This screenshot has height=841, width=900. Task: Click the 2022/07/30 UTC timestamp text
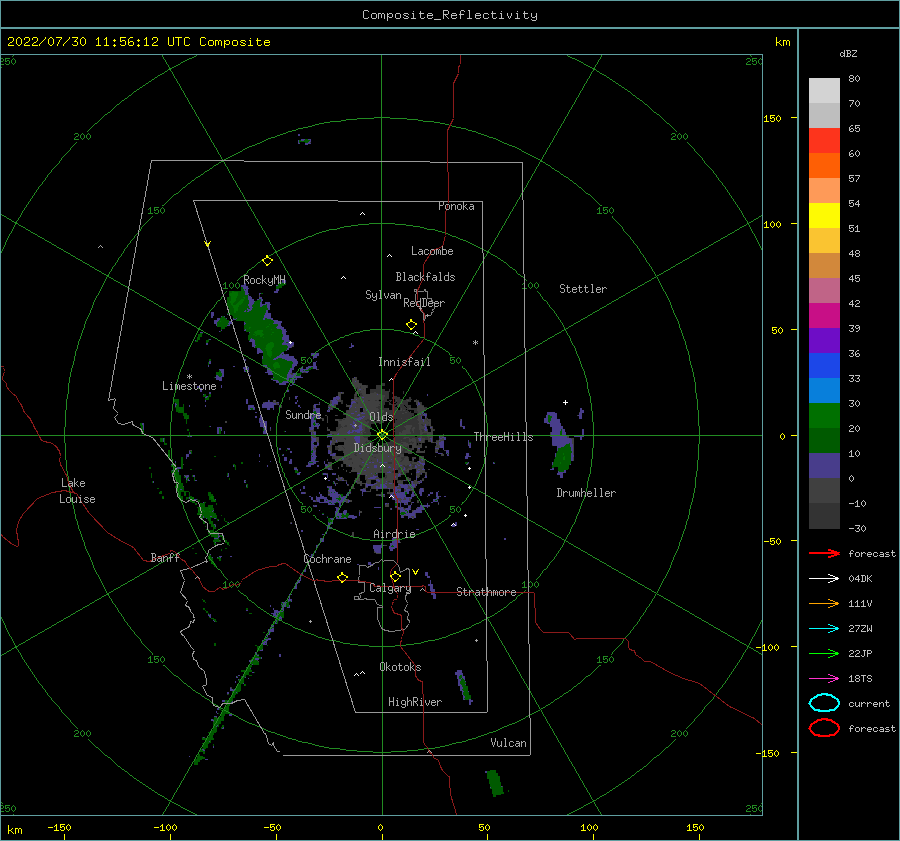(138, 42)
